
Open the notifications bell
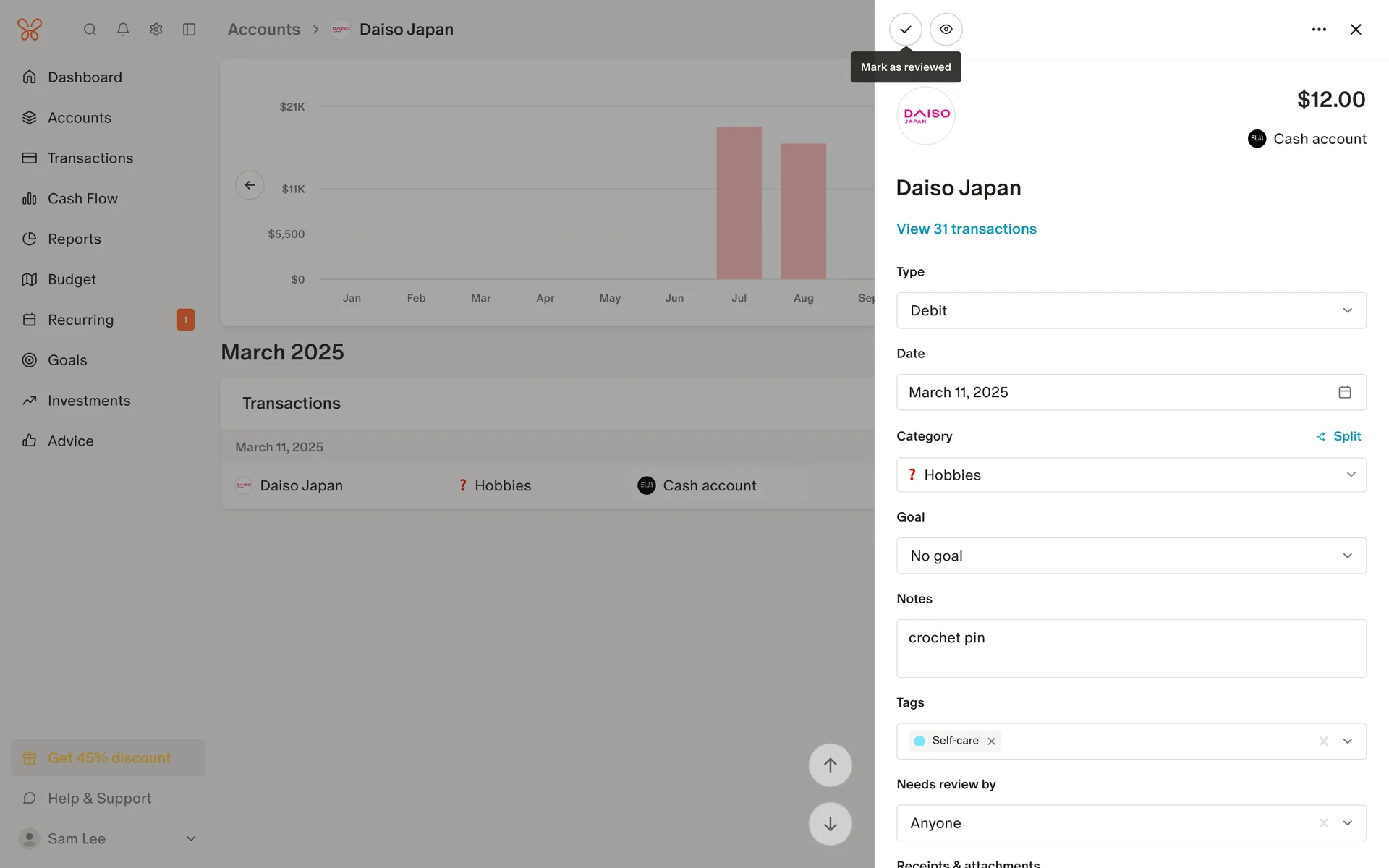tap(123, 30)
